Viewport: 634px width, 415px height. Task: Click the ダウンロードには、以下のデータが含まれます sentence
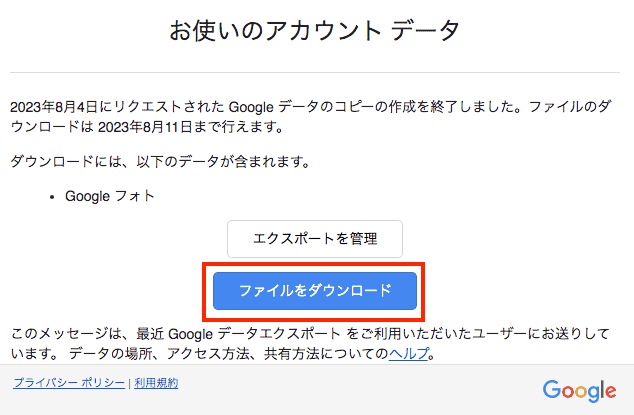(x=160, y=162)
